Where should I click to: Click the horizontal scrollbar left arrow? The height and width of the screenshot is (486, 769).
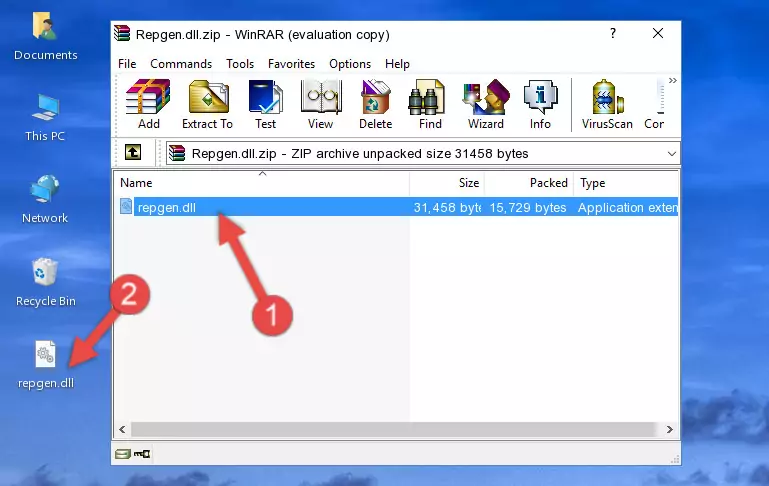(123, 430)
